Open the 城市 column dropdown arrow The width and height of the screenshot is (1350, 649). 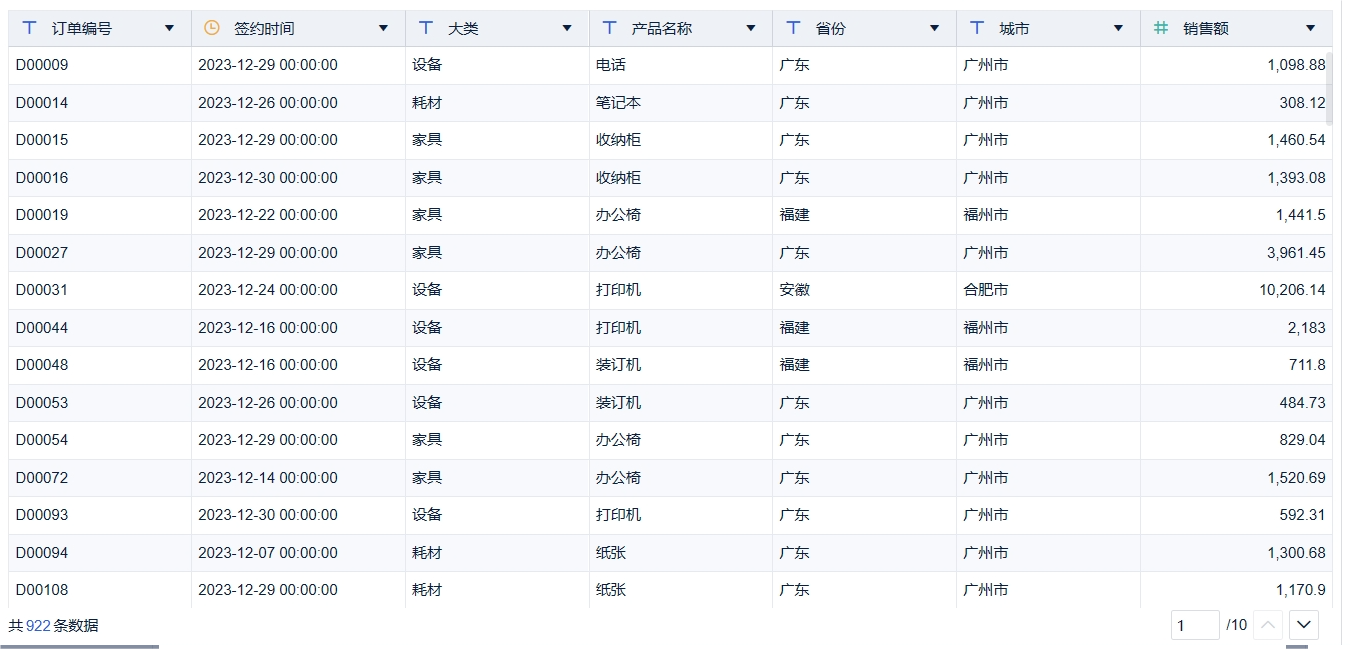[x=1118, y=29]
